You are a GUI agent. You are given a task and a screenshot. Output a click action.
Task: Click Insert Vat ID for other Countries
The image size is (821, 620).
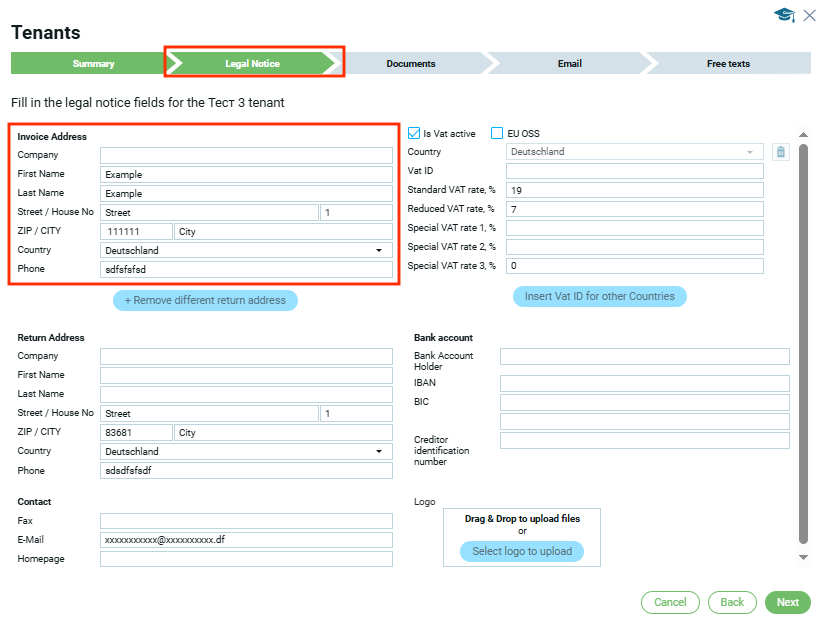click(x=600, y=296)
